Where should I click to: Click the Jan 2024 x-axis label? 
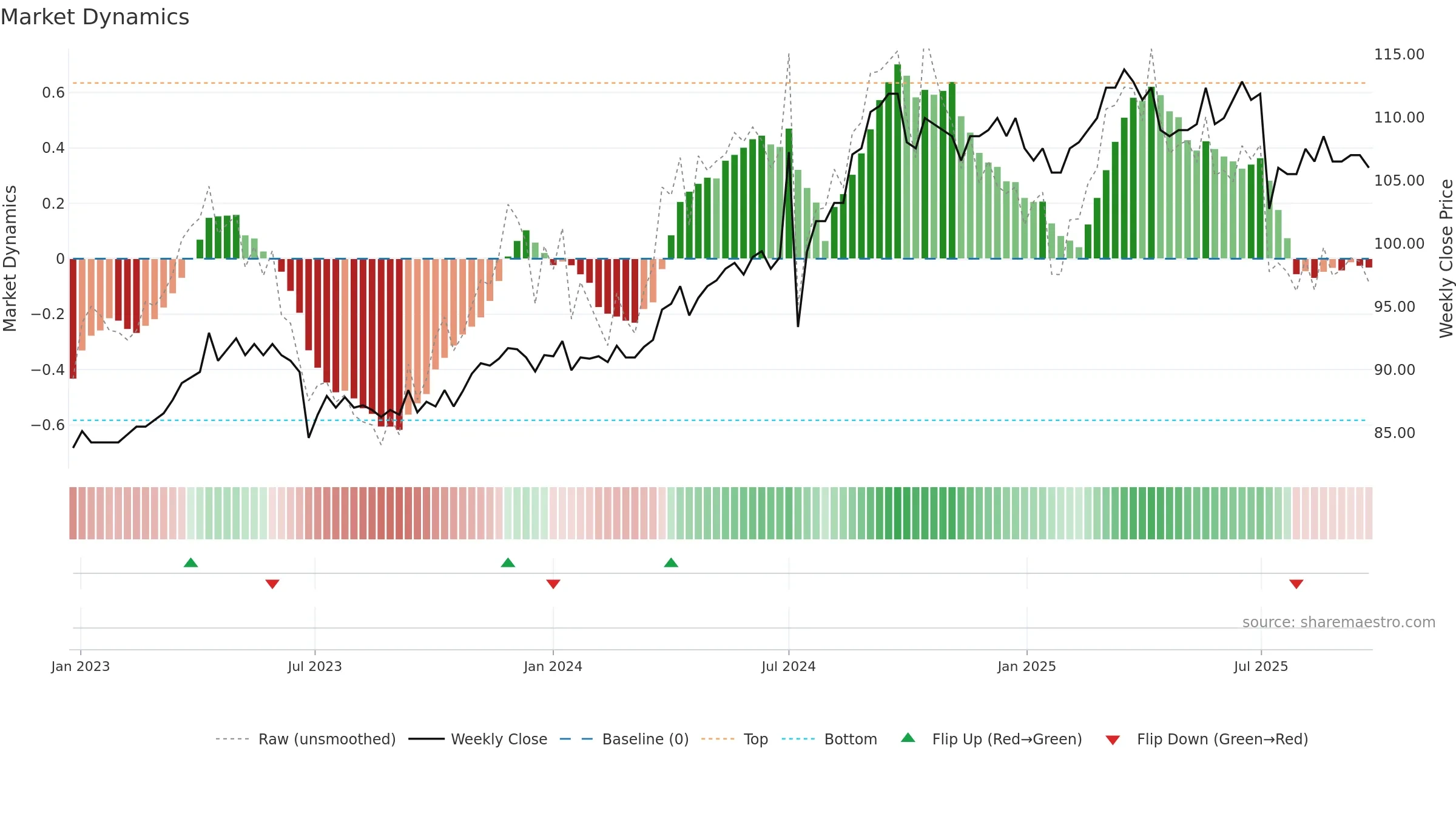click(x=553, y=666)
